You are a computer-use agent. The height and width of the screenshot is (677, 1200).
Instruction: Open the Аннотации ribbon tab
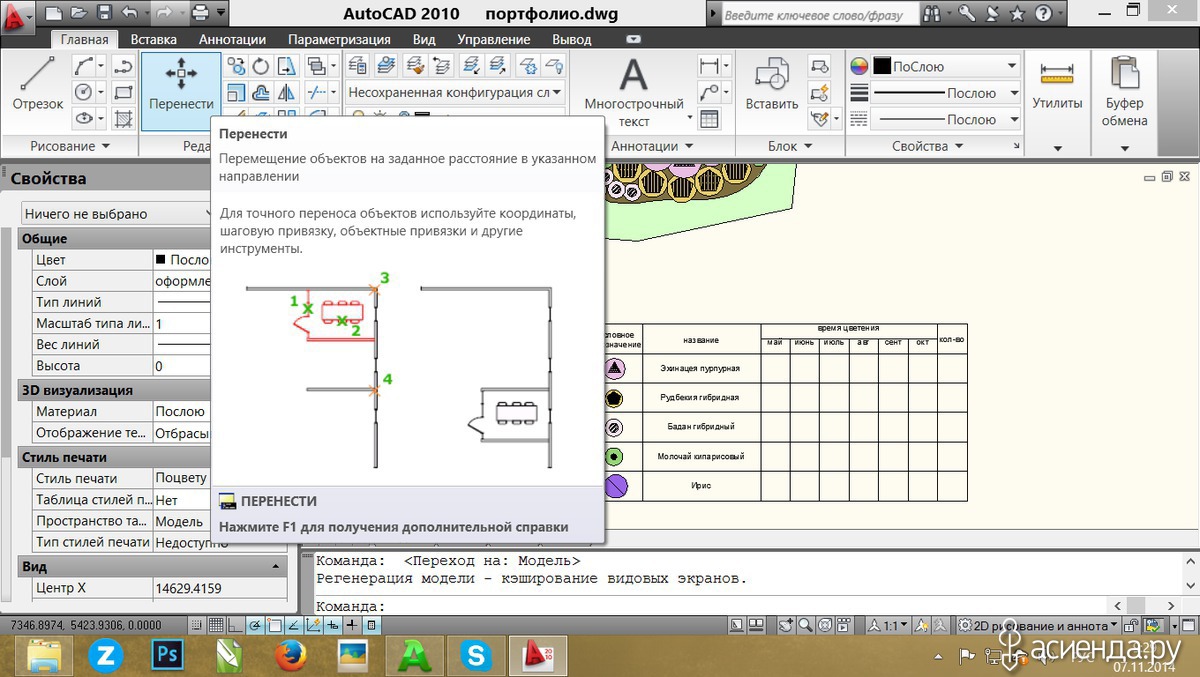click(232, 39)
